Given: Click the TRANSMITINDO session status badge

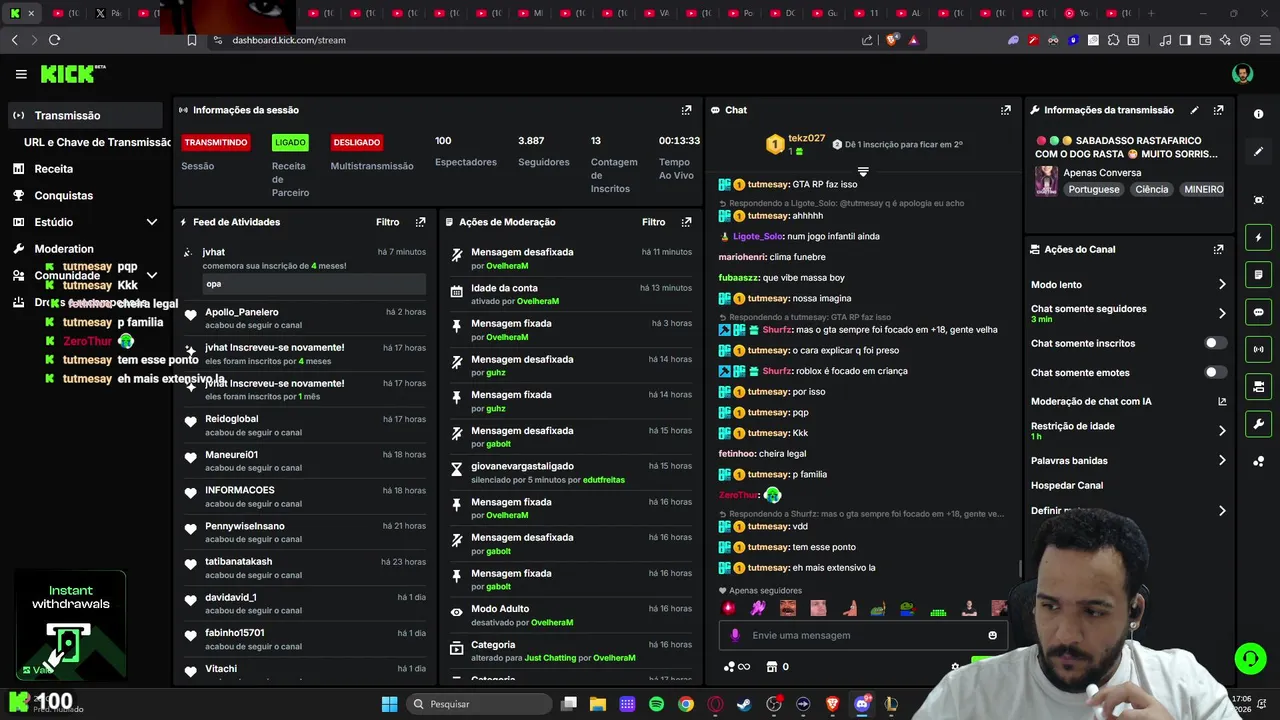Looking at the screenshot, I should click(216, 142).
